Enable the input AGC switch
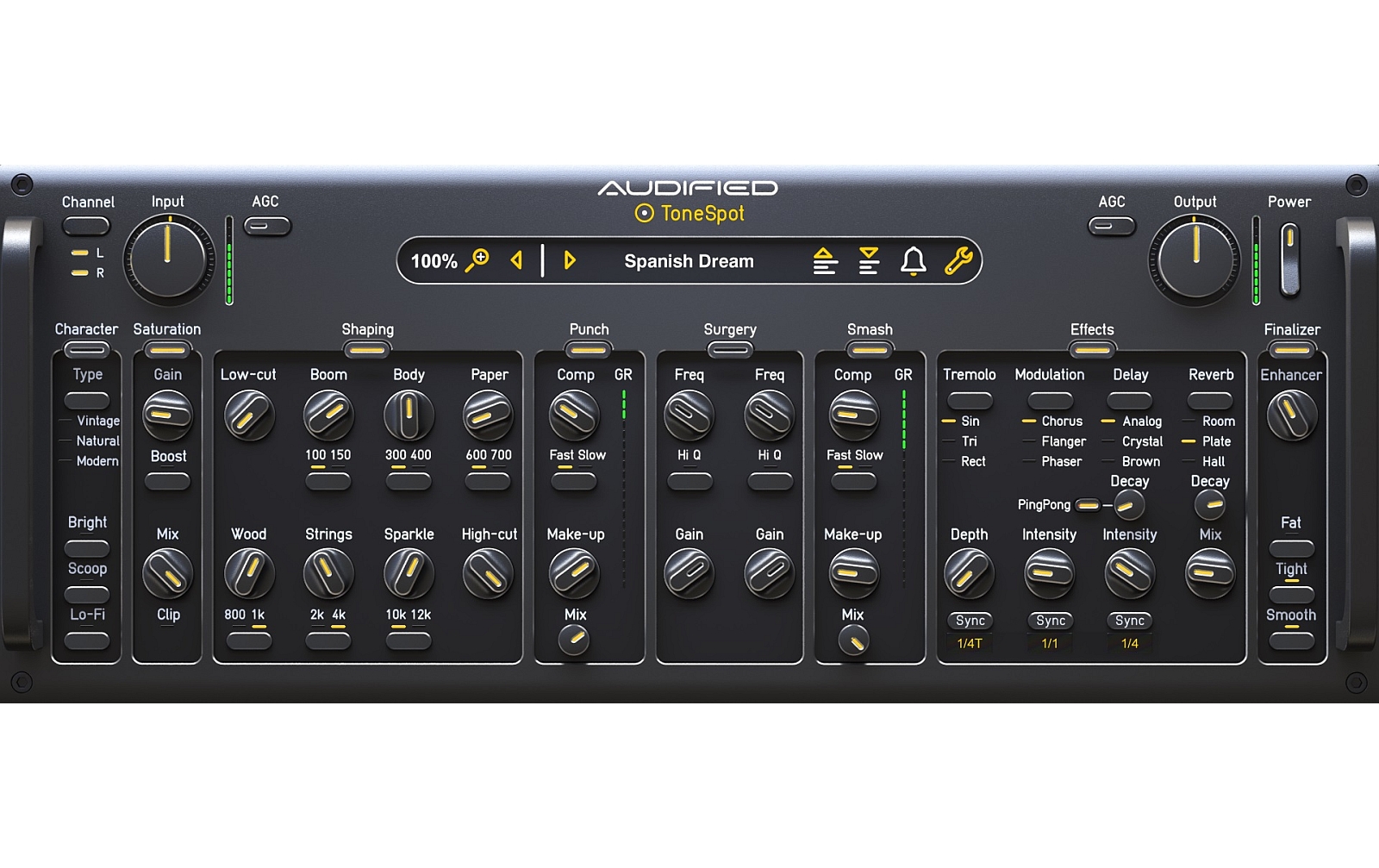 [267, 227]
